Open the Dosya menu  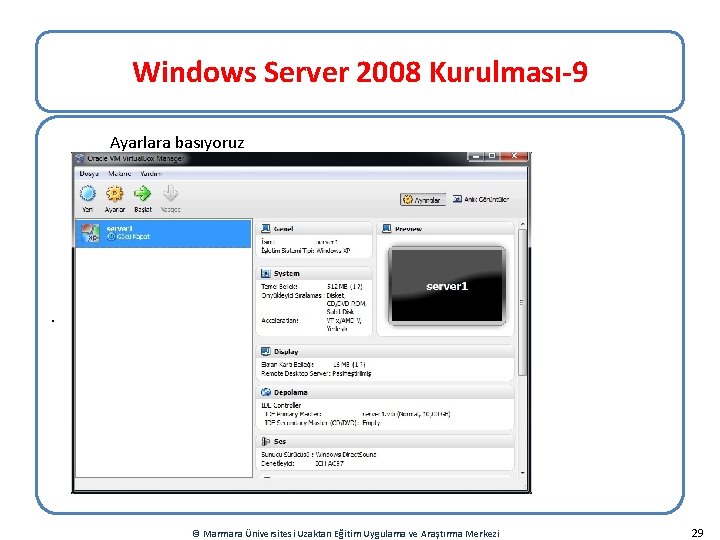(89, 174)
